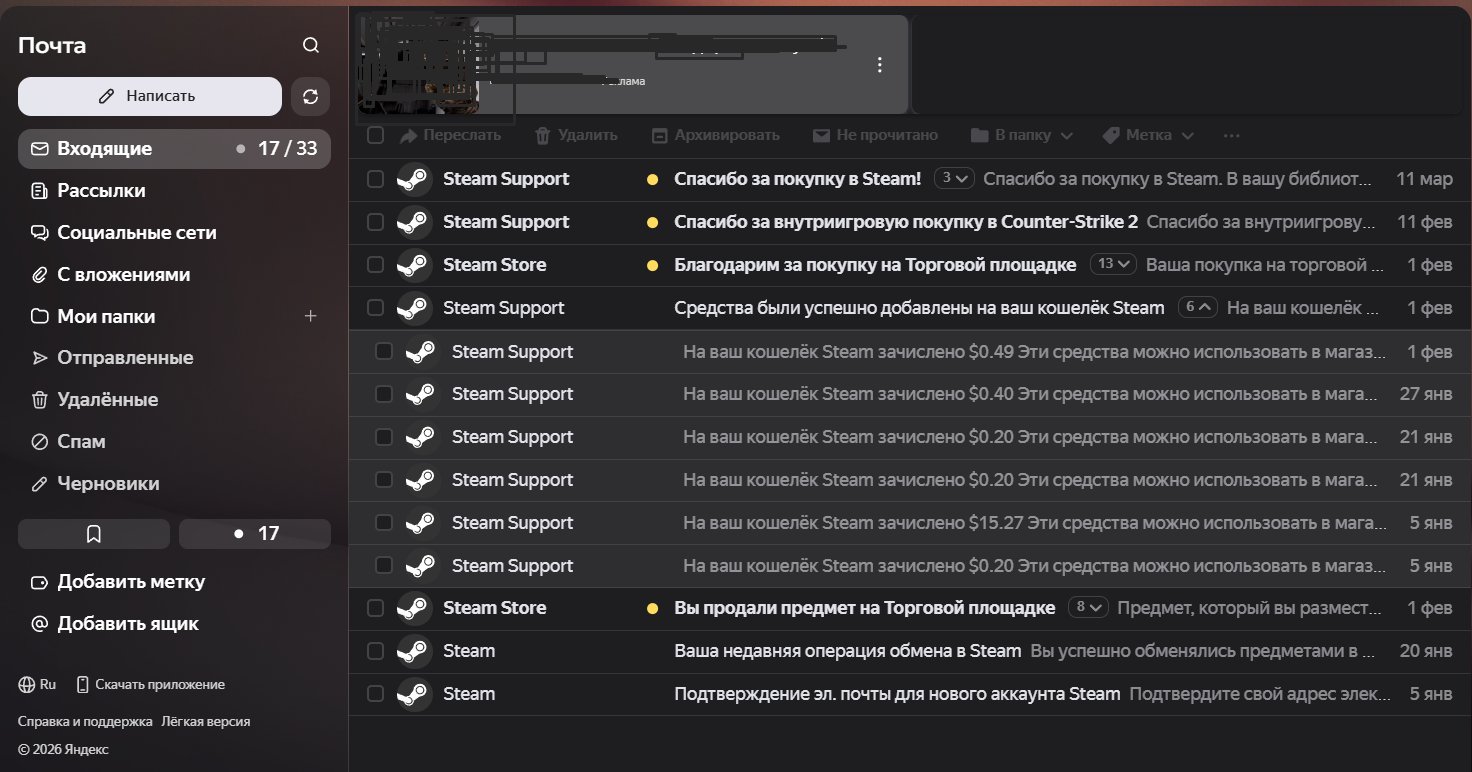This screenshot has width=1472, height=772.
Task: Refresh mail with the circular arrows icon
Action: pyautogui.click(x=310, y=96)
